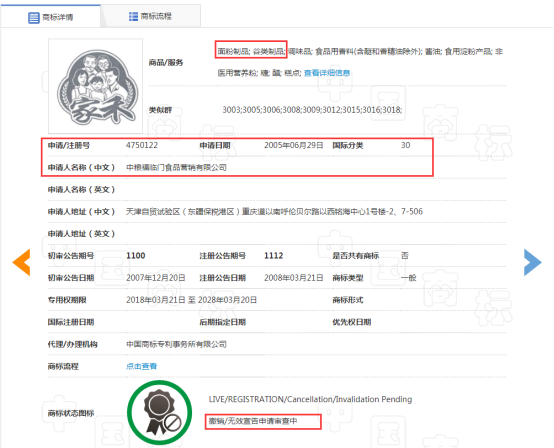The height and width of the screenshot is (448, 554).
Task: Click the 家禾 trademark logo image
Action: pyautogui.click(x=95, y=86)
